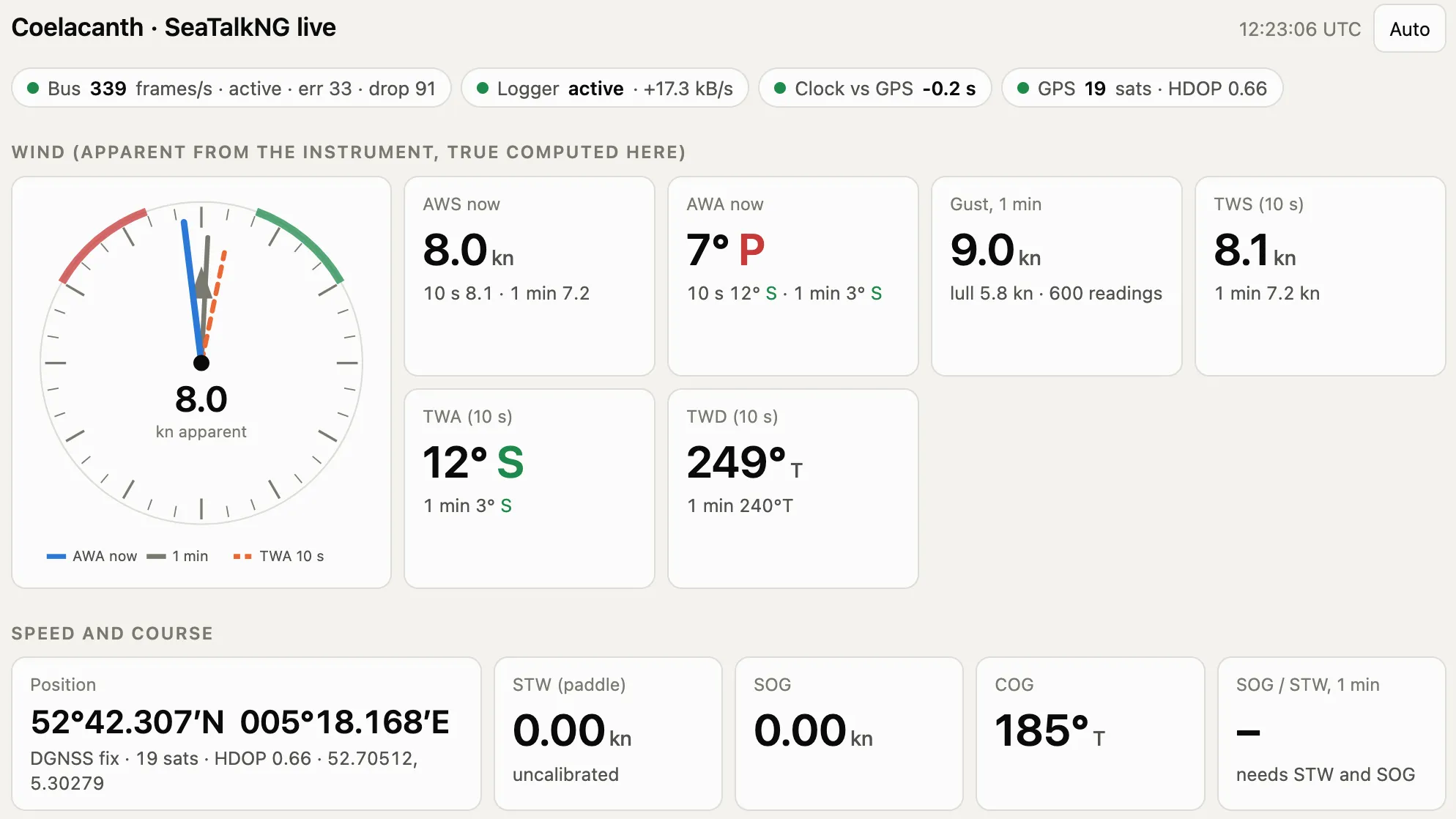This screenshot has height=819, width=1456.
Task: Click the SOG '0.00 kn' value
Action: click(814, 731)
